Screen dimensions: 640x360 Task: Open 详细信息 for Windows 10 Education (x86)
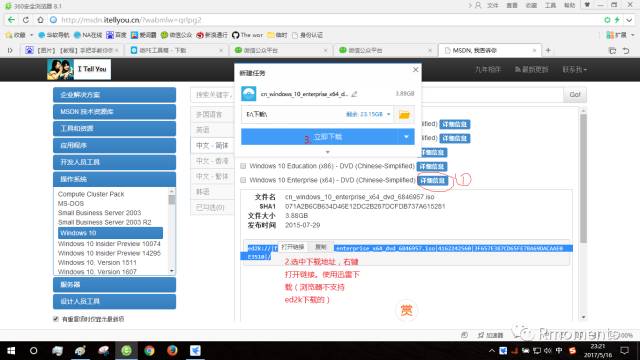click(x=432, y=167)
